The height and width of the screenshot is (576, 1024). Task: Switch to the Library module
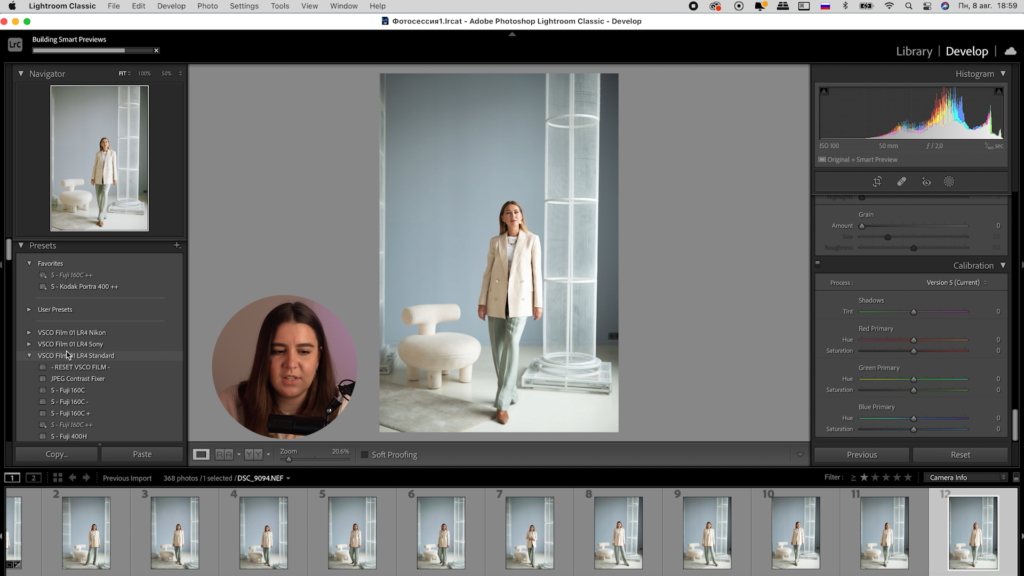[x=913, y=51]
